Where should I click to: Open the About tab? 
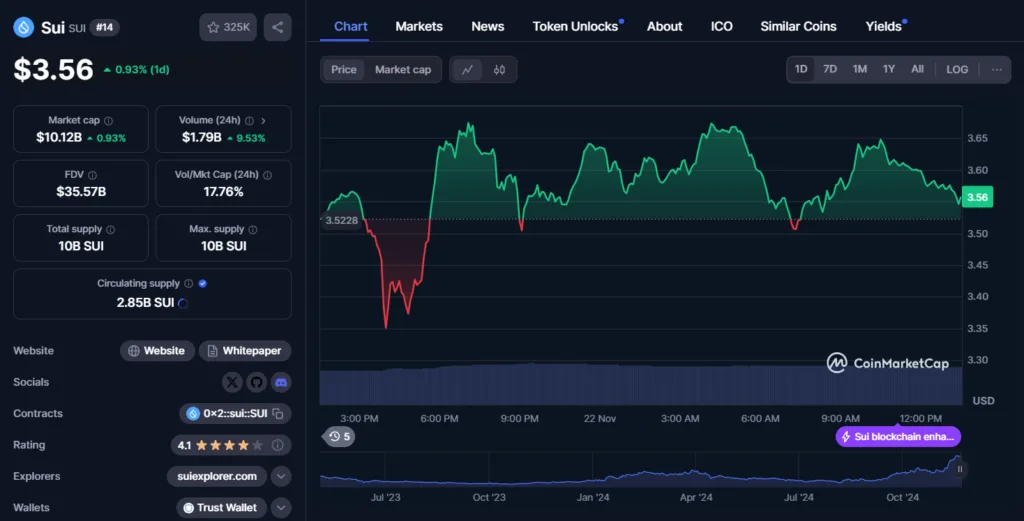pyautogui.click(x=664, y=27)
